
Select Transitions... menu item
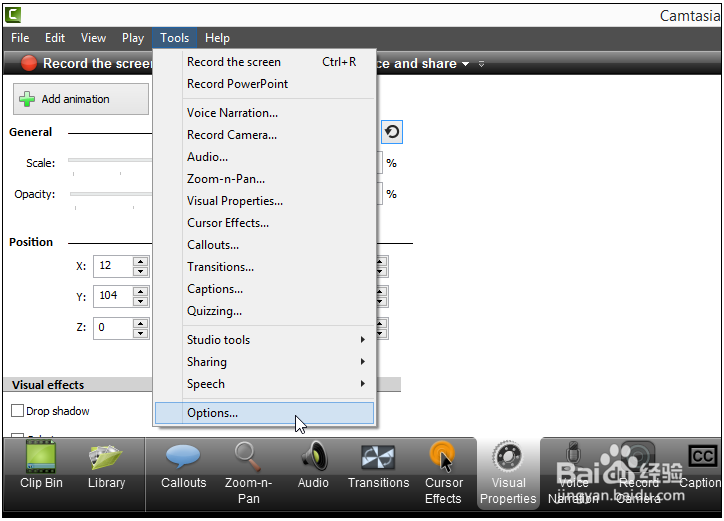point(265,267)
